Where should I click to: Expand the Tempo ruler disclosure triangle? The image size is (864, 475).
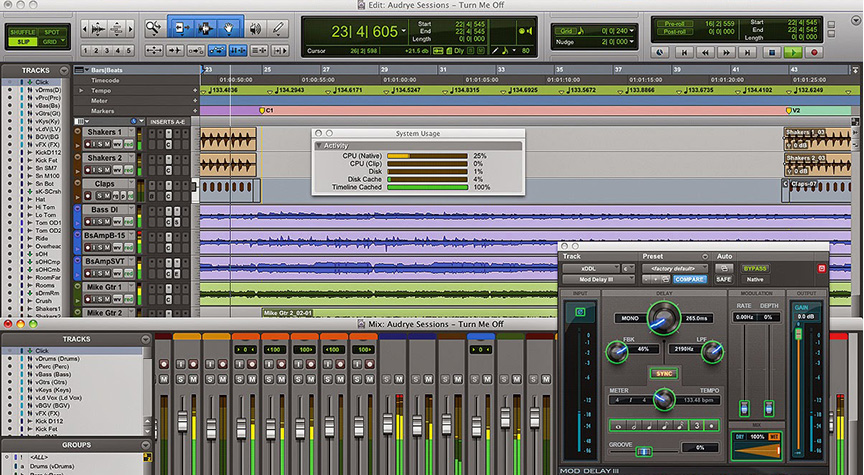coord(80,90)
